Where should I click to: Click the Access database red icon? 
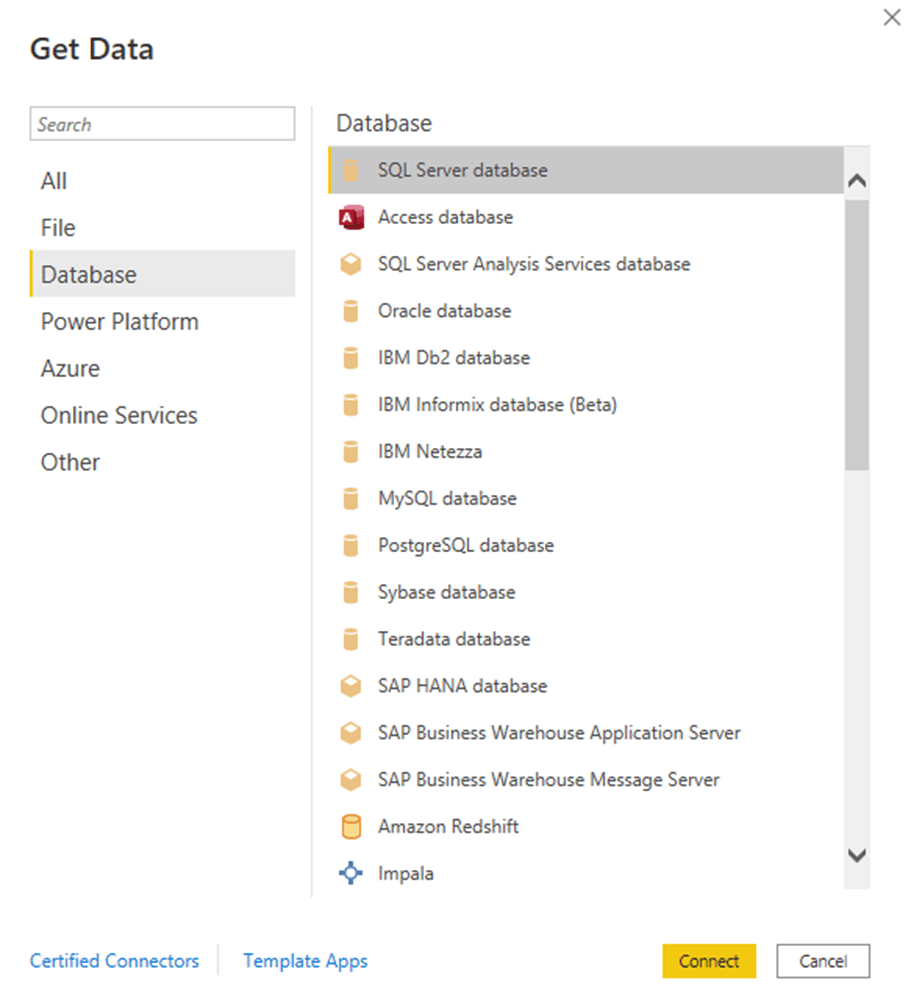pos(351,217)
